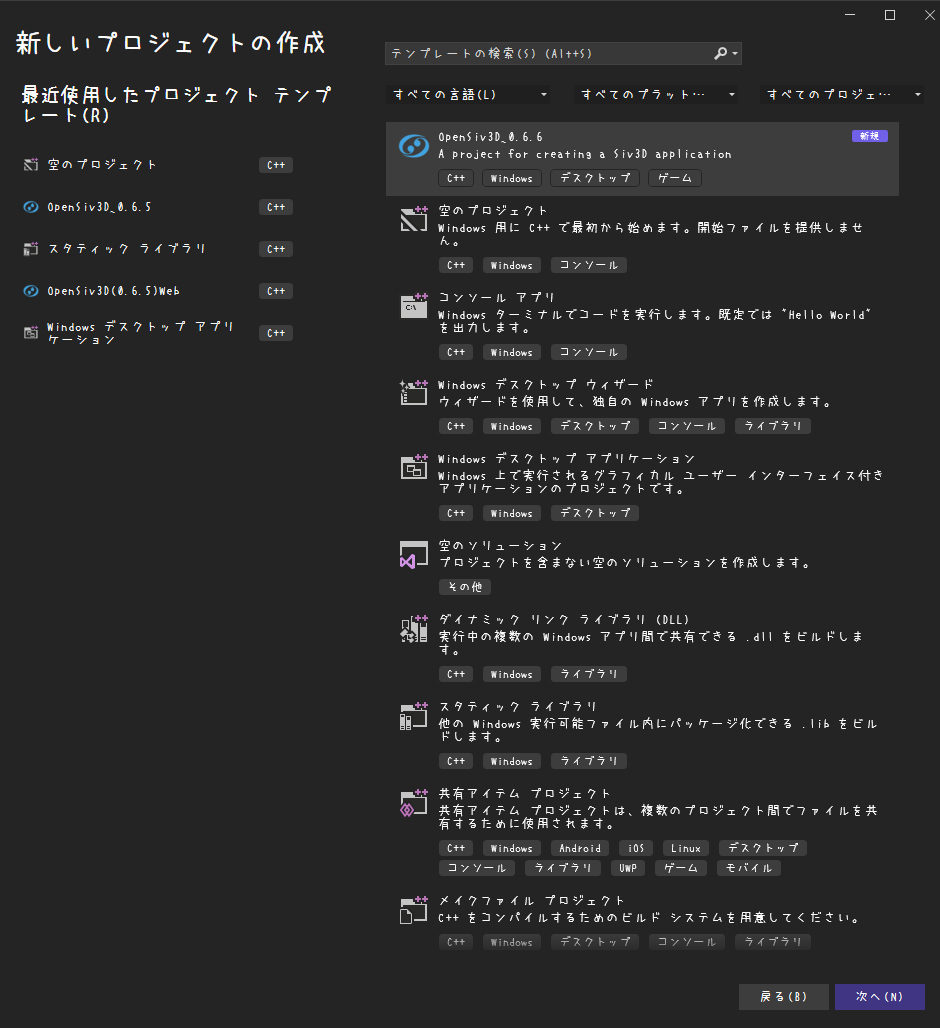940x1028 pixels.
Task: Open the すべてのプラットフォーム dropdown
Action: pos(657,94)
